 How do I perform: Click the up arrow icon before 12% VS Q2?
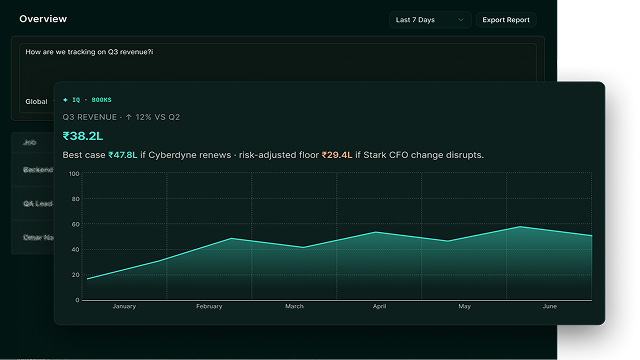click(x=129, y=117)
